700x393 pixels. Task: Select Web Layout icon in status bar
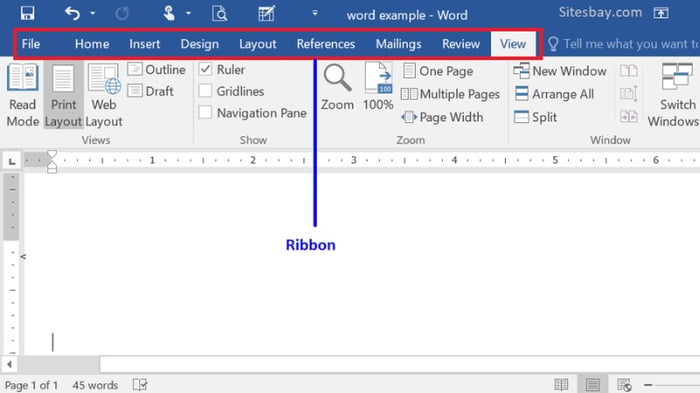pyautogui.click(x=624, y=385)
